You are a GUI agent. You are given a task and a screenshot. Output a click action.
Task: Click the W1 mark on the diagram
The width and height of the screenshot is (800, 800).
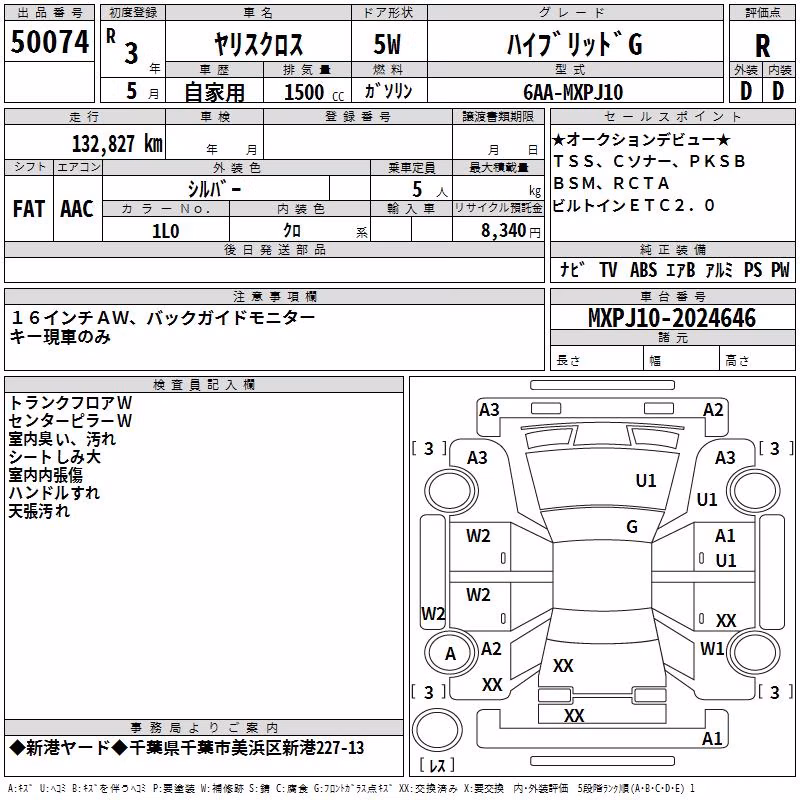point(712,648)
